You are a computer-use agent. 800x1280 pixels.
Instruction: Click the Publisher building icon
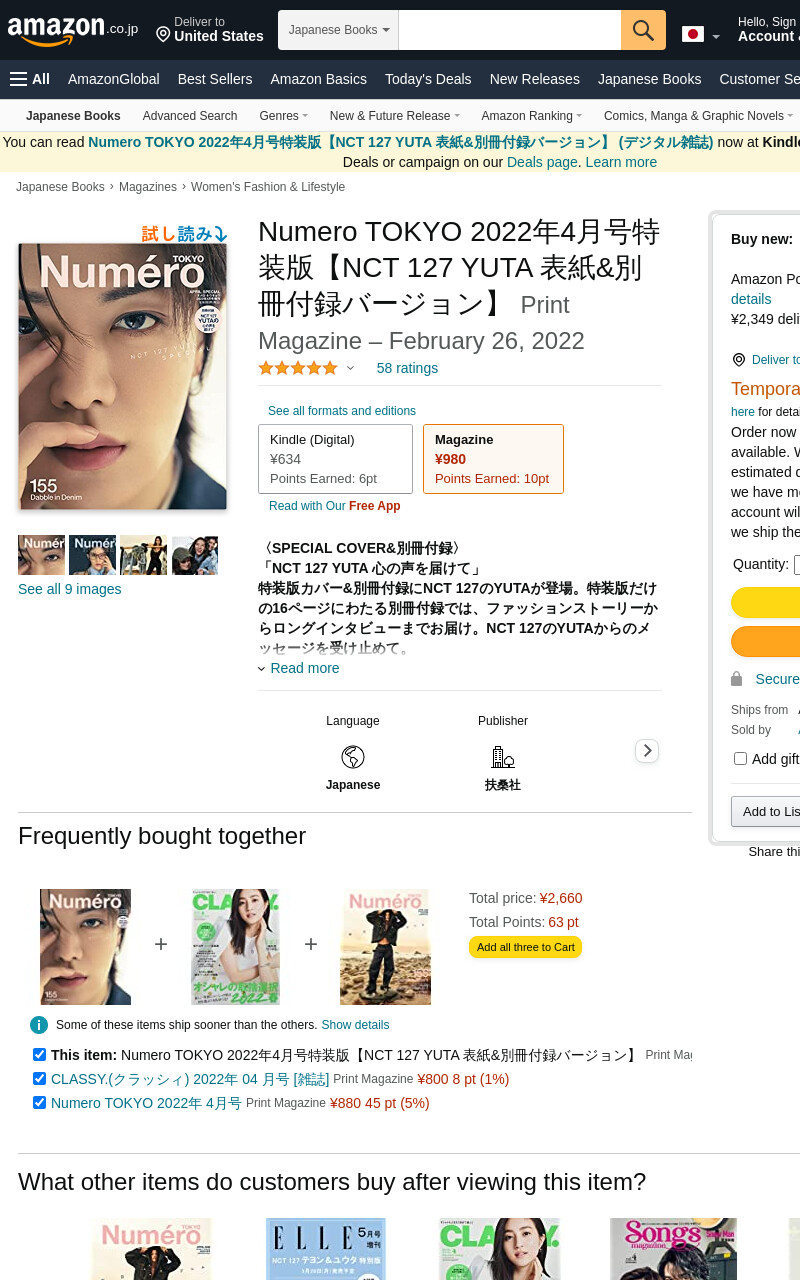click(x=503, y=757)
